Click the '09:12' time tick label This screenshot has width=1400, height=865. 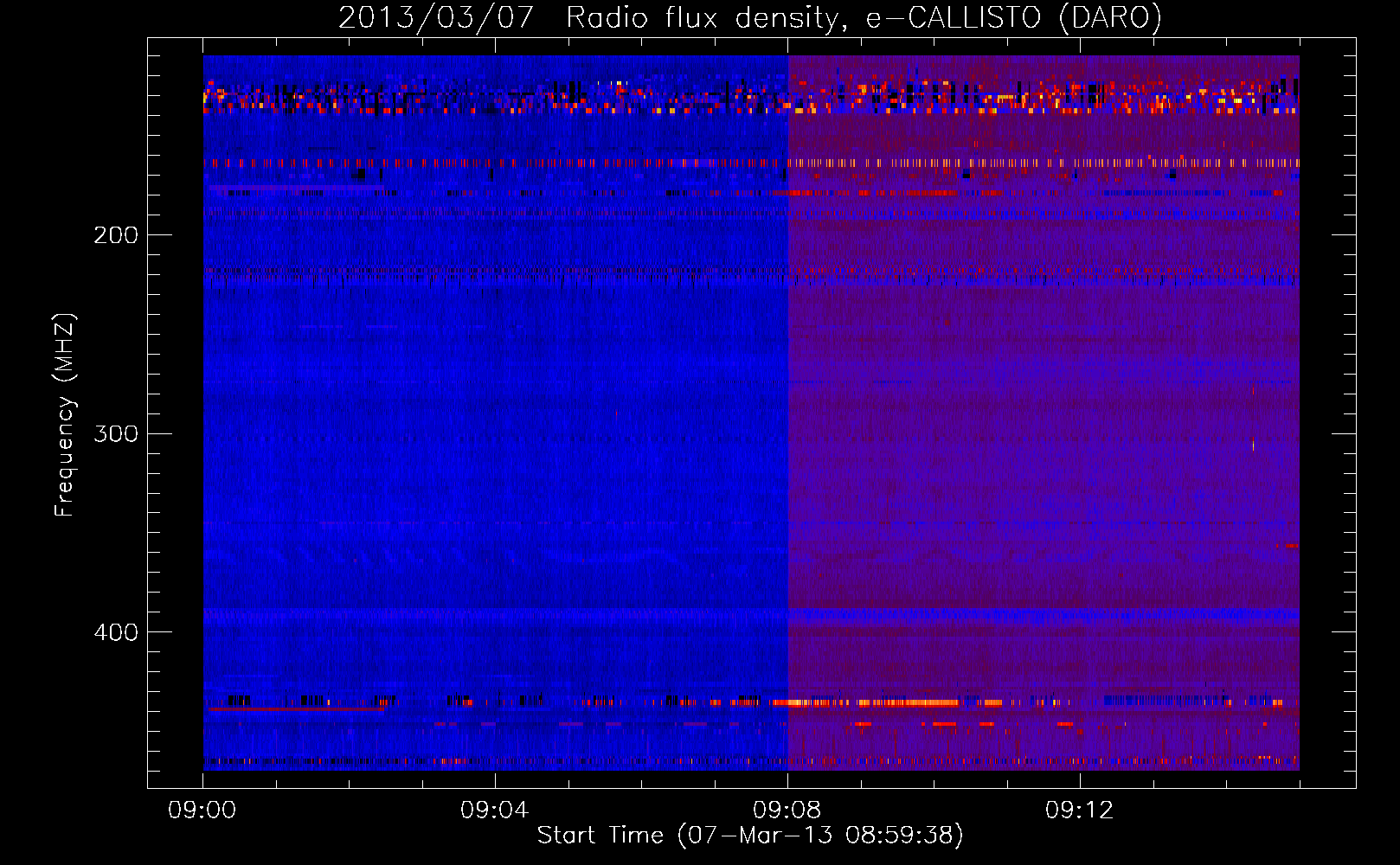(x=1079, y=810)
